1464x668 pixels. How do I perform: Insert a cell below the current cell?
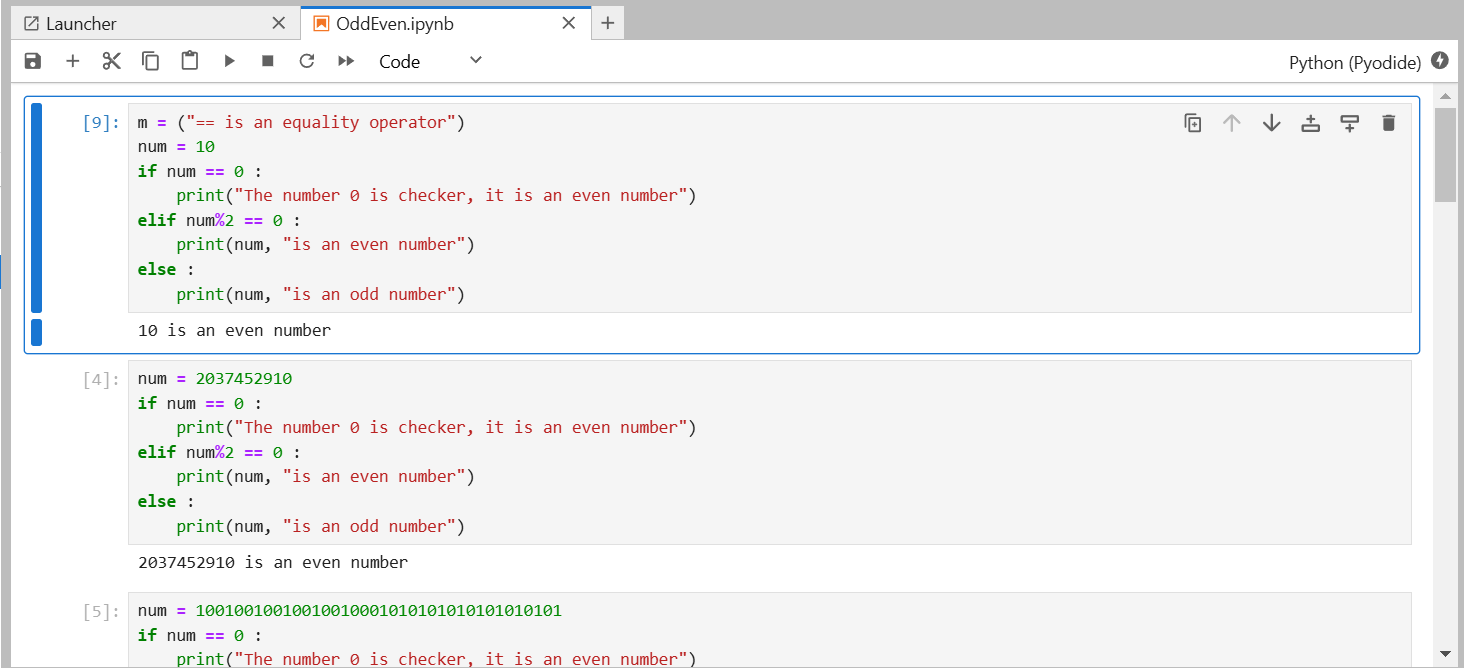coord(1349,123)
